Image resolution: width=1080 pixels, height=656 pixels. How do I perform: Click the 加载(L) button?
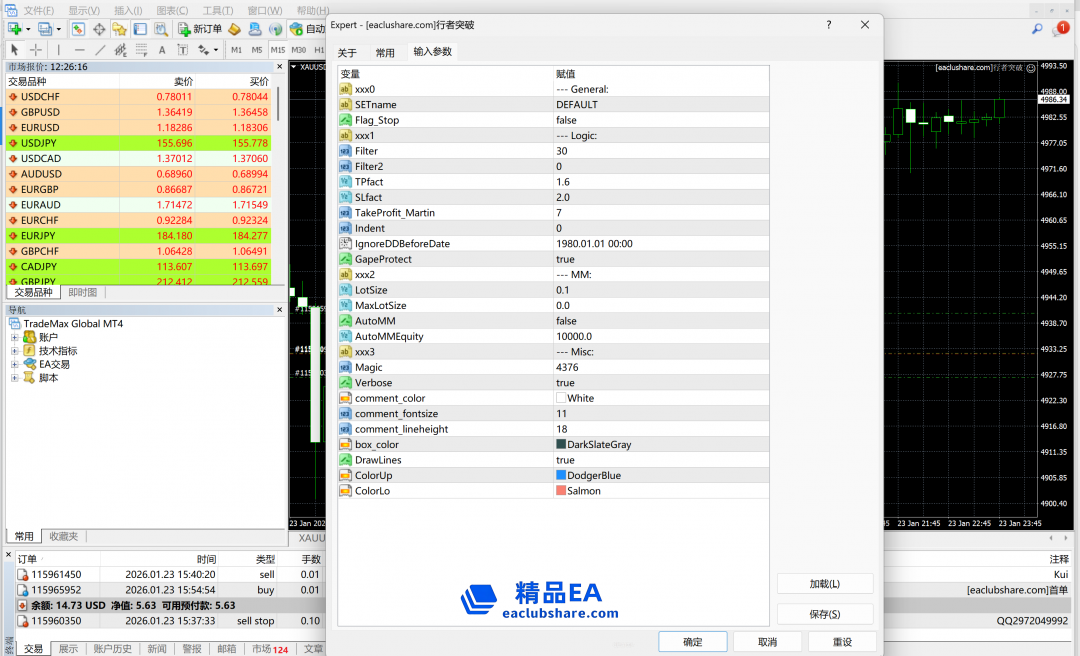point(824,584)
